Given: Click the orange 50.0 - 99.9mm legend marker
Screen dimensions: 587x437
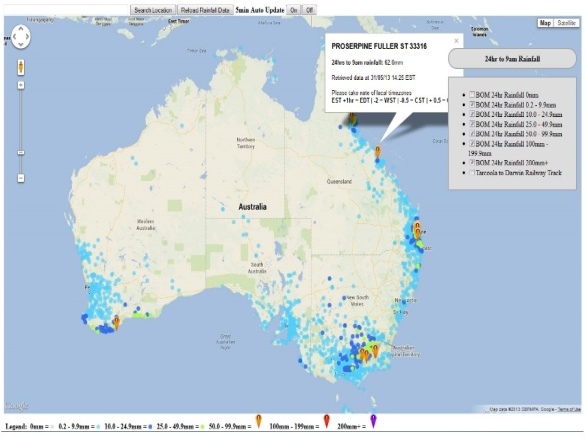Looking at the screenshot, I should pyautogui.click(x=258, y=422).
